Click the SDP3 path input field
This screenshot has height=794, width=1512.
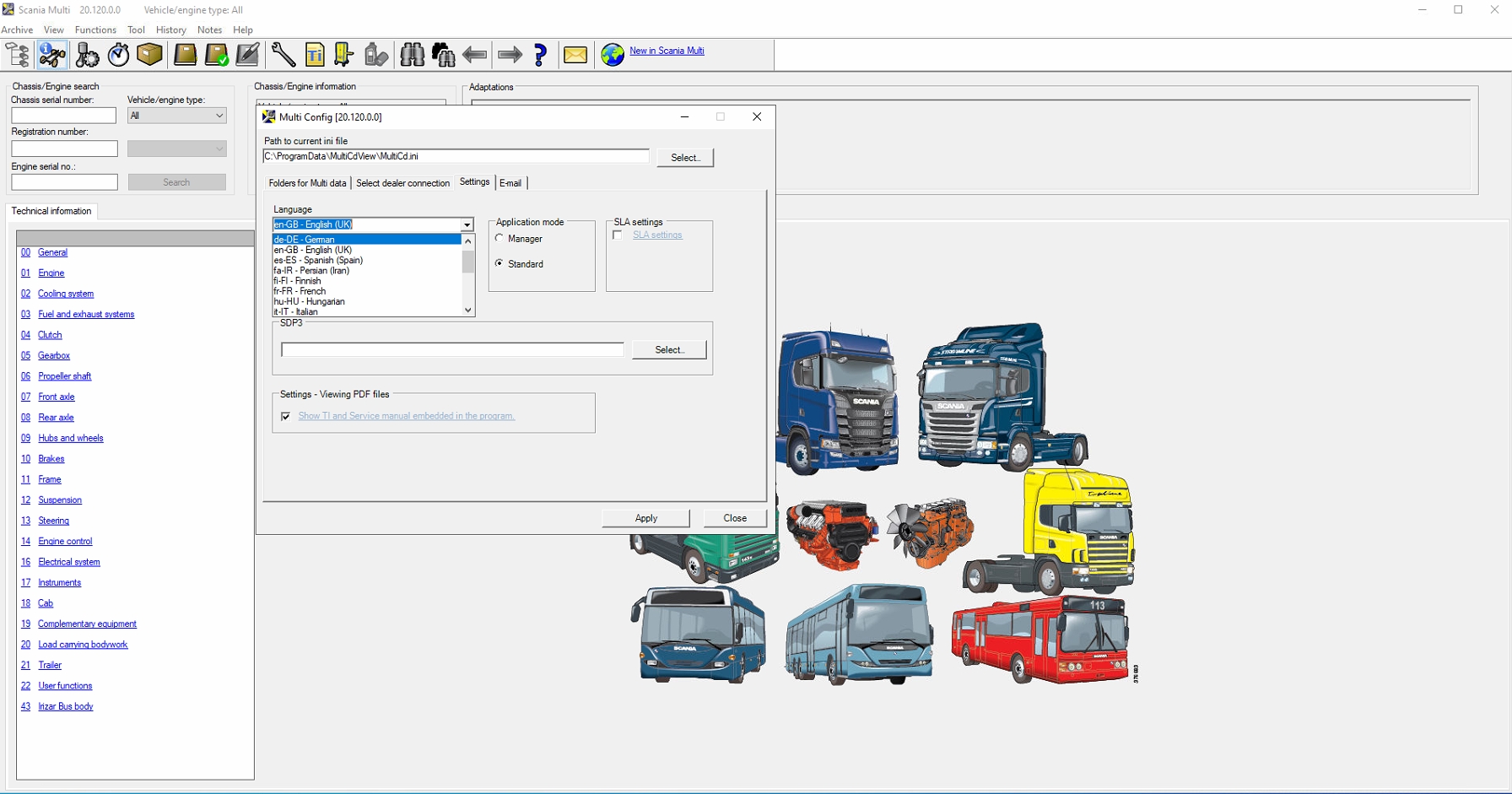coord(452,349)
